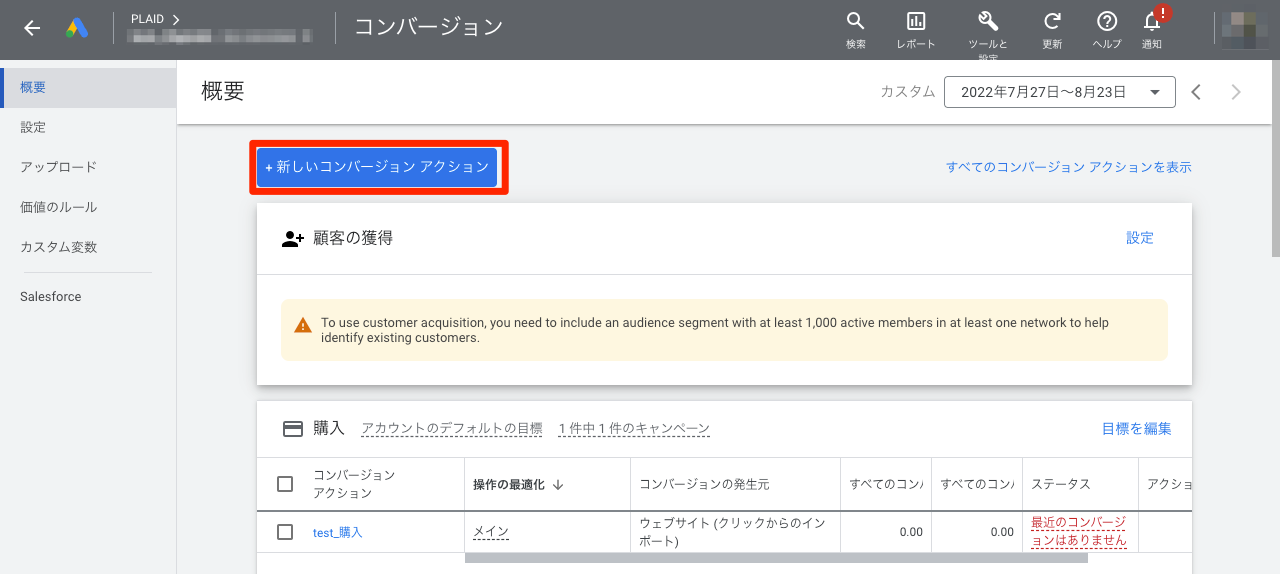Click the warning triangle icon
Screen dimensions: 1280x574
303,325
